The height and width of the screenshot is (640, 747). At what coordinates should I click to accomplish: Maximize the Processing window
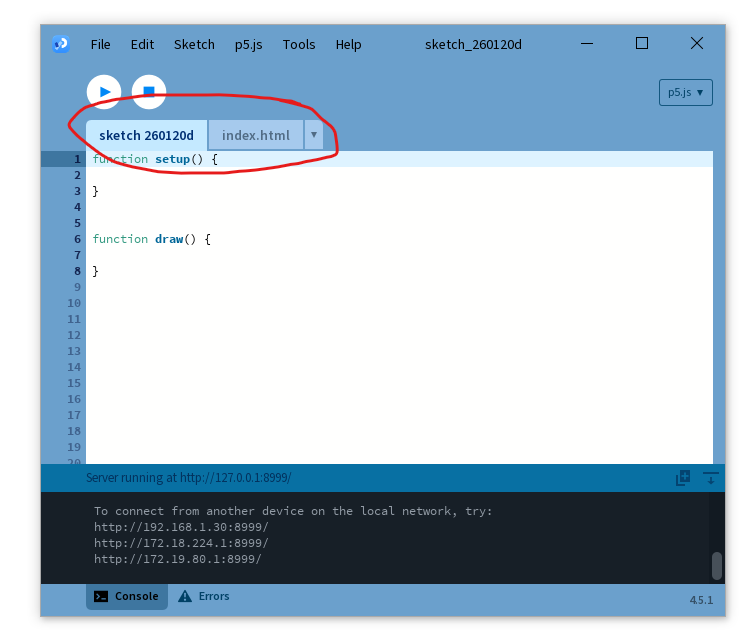pos(642,43)
